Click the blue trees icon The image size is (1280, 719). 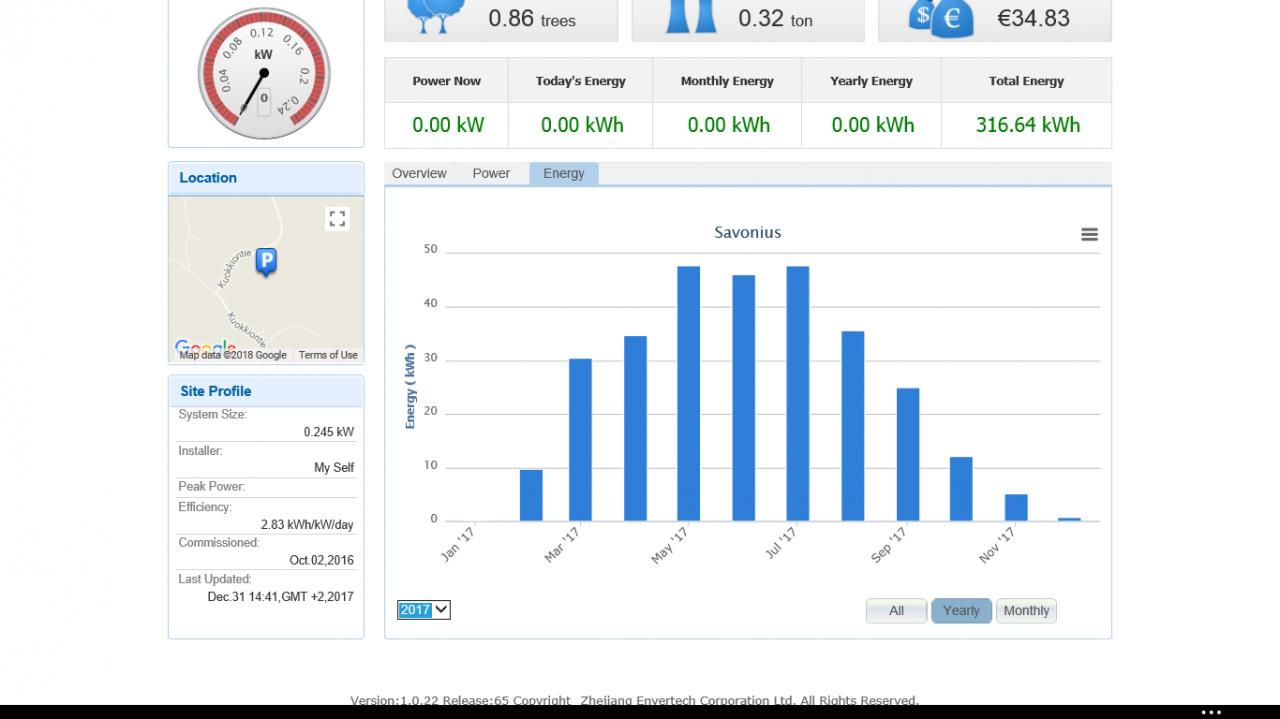click(x=436, y=17)
